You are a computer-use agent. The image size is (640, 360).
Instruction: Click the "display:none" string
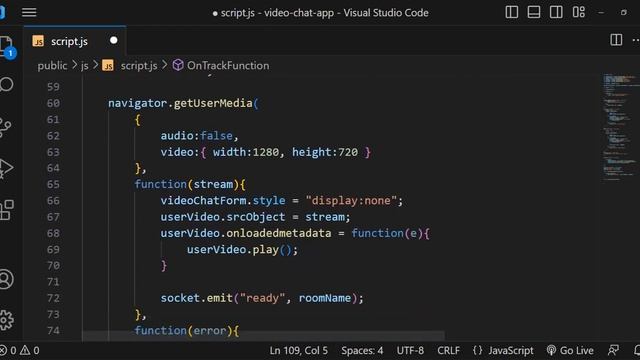click(351, 201)
